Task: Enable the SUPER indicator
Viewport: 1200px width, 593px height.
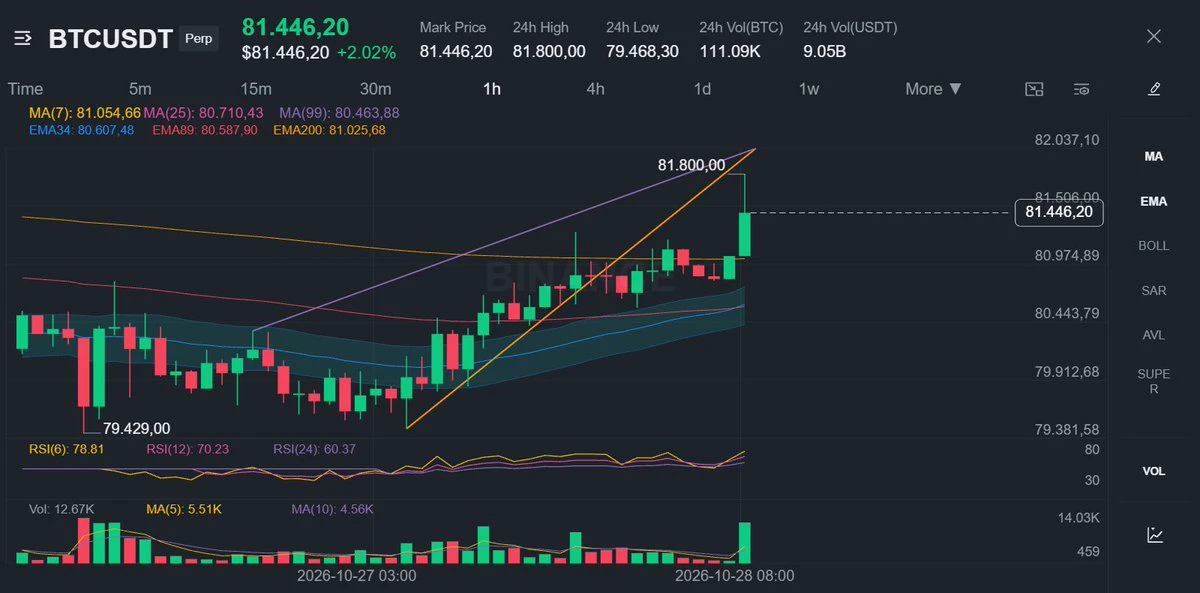Action: pos(1154,382)
